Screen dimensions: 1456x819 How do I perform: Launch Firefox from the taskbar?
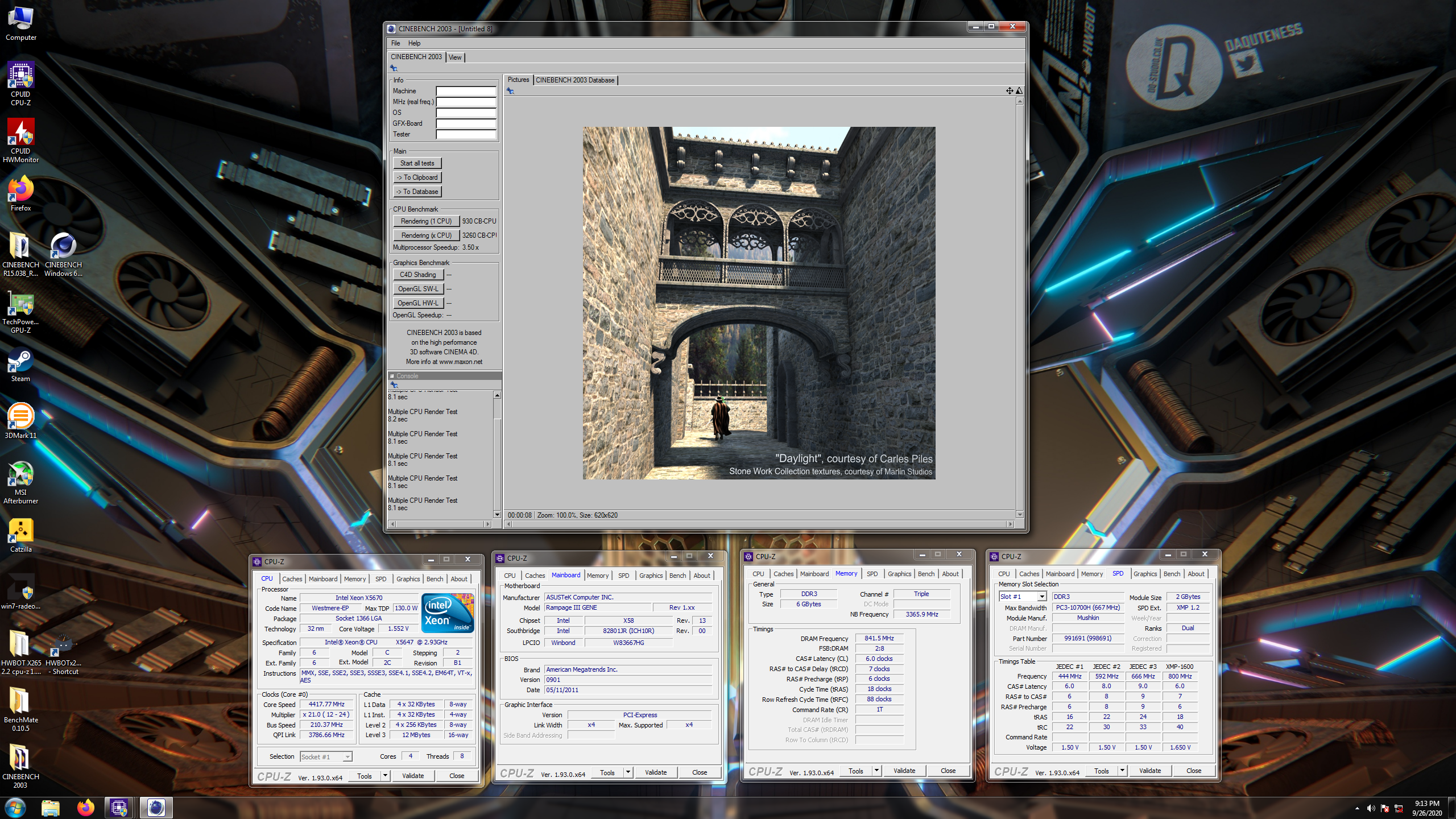click(x=86, y=808)
